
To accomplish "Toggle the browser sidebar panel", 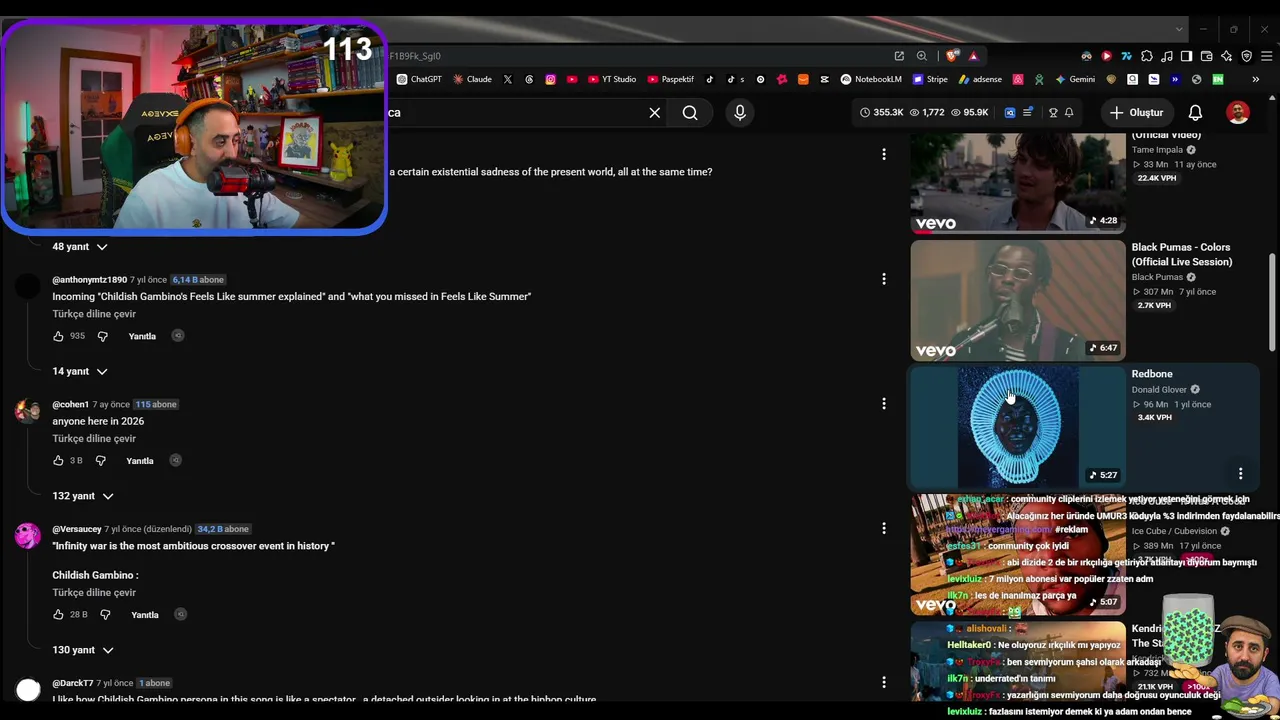I will coord(1187,56).
